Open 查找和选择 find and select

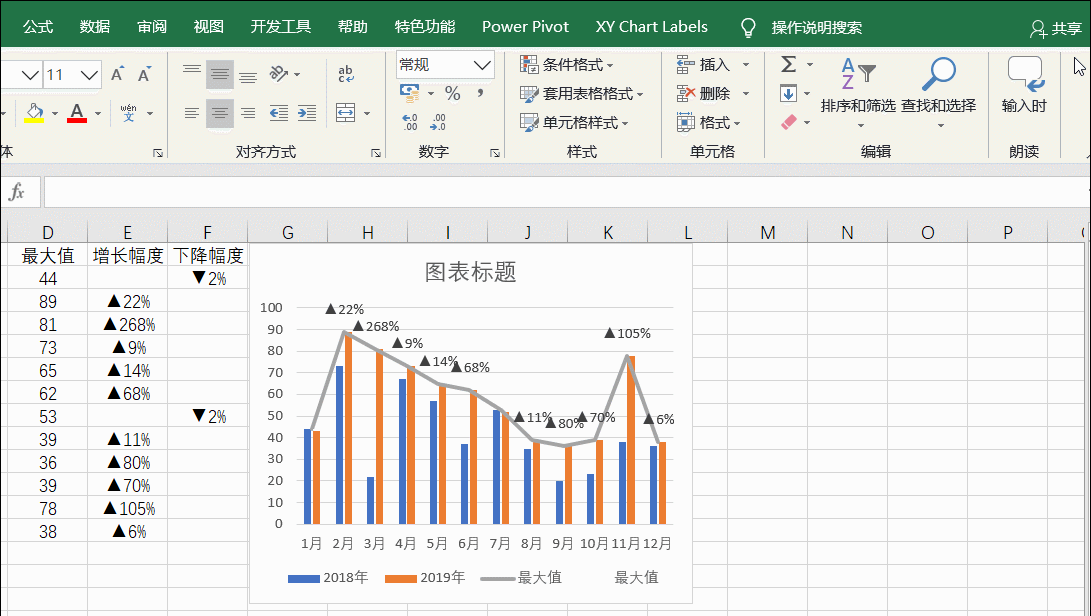coord(939,93)
